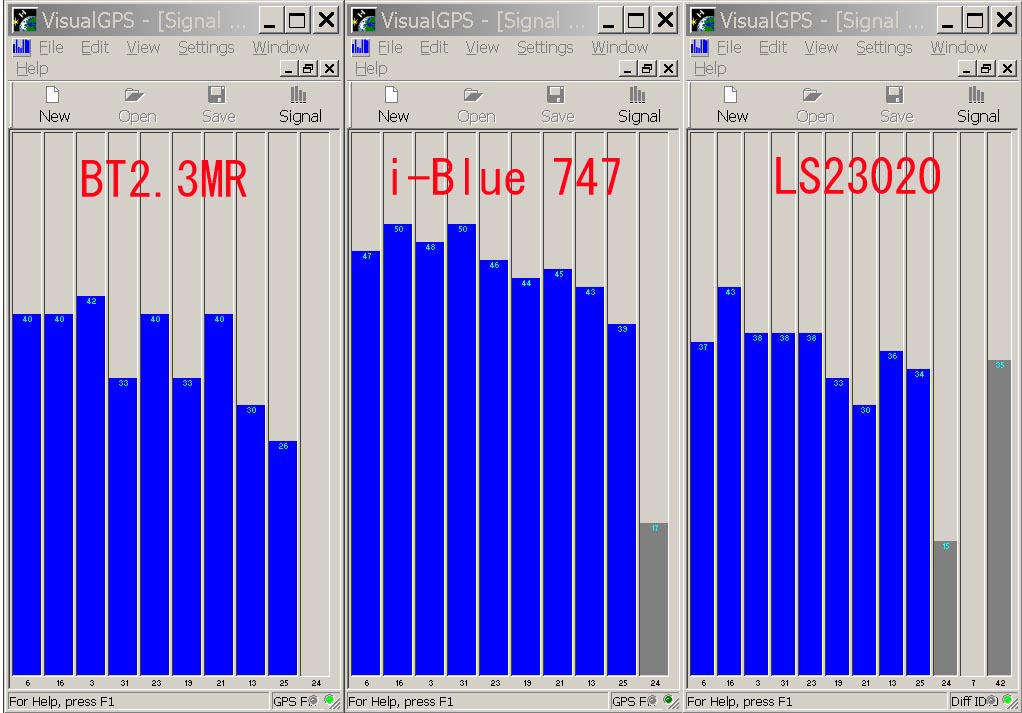Minimize inner document in LS23020 window
1022x713 pixels.
click(x=967, y=68)
